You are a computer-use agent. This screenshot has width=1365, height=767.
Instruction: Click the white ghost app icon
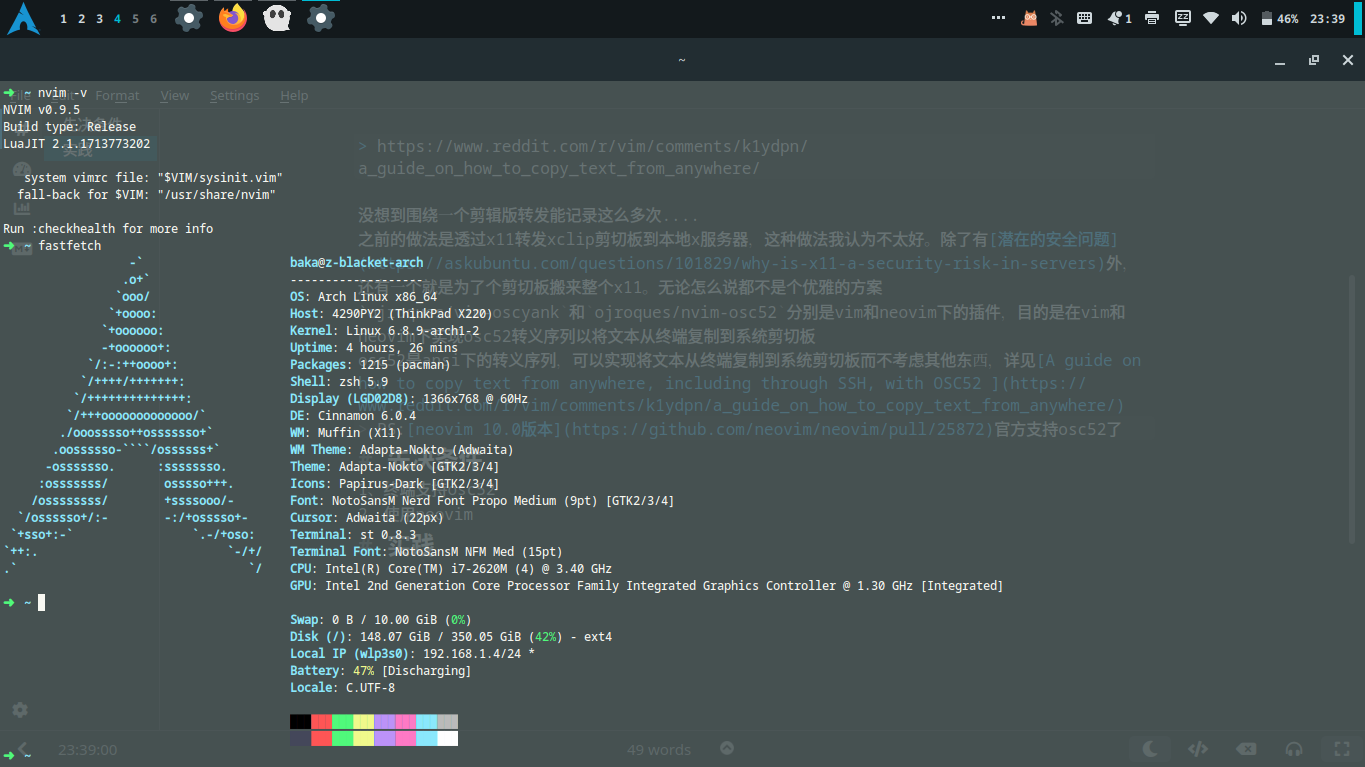pos(277,18)
